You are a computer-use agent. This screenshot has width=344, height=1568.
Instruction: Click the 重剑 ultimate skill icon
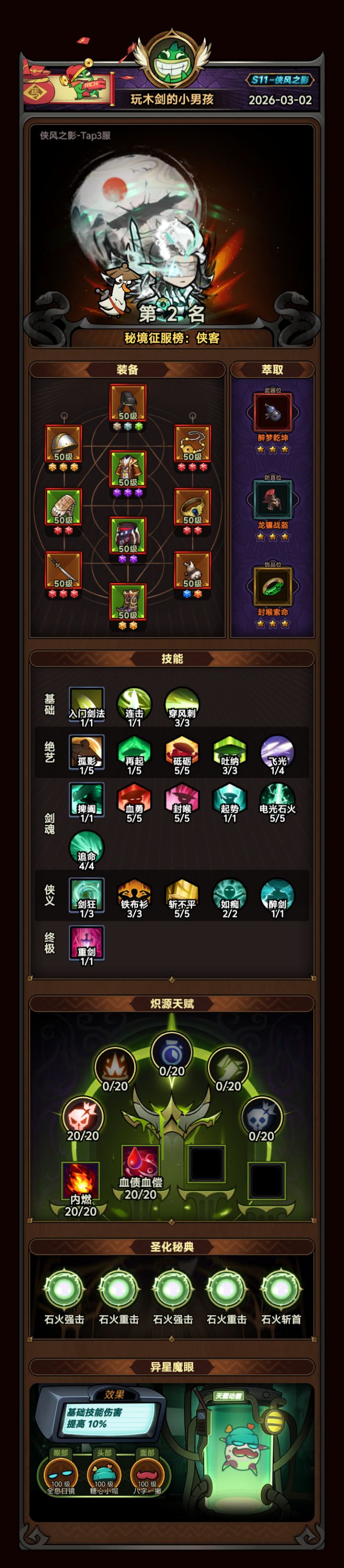86,943
